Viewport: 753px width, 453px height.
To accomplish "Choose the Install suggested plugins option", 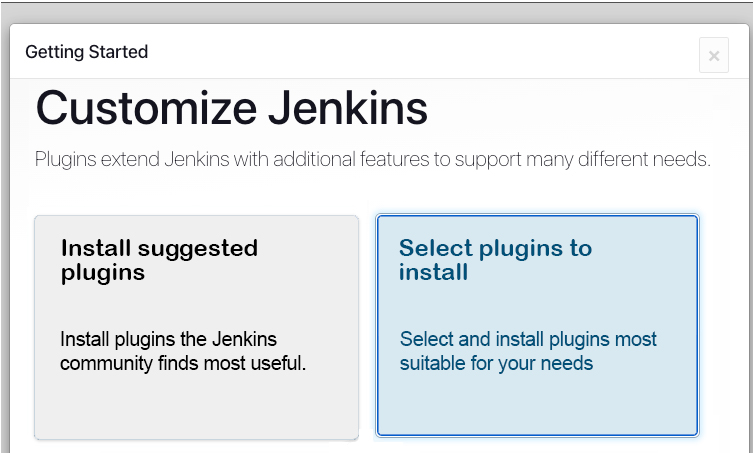I will point(196,326).
